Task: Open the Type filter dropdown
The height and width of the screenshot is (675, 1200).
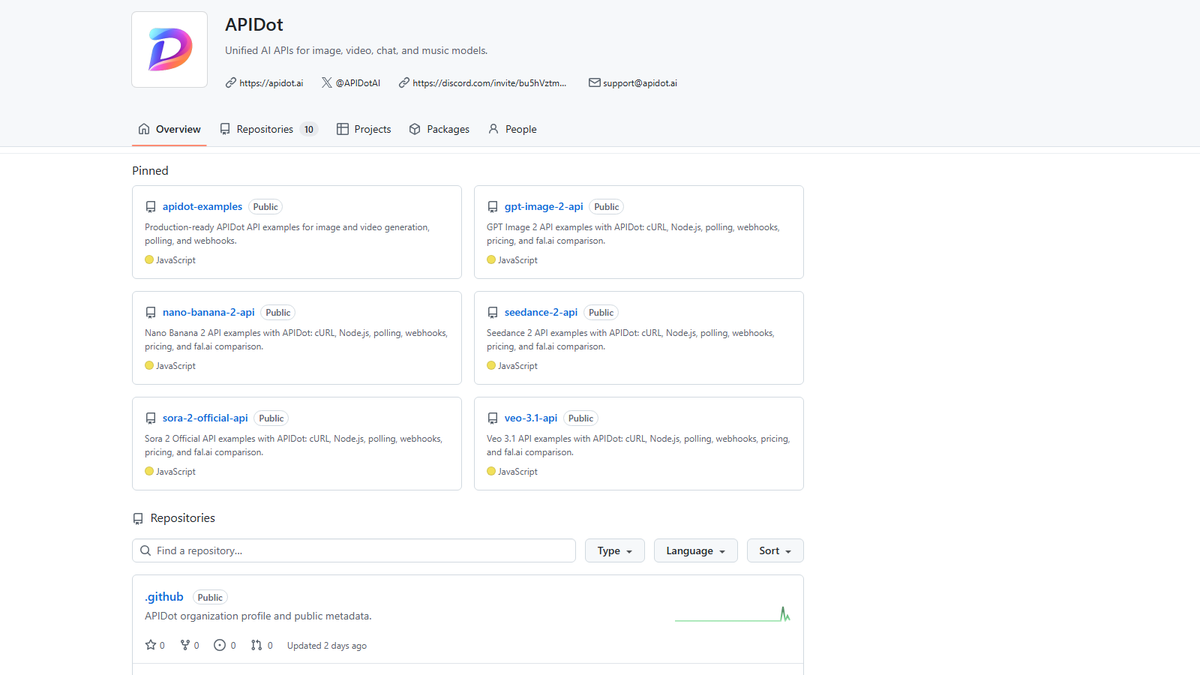Action: pos(615,551)
